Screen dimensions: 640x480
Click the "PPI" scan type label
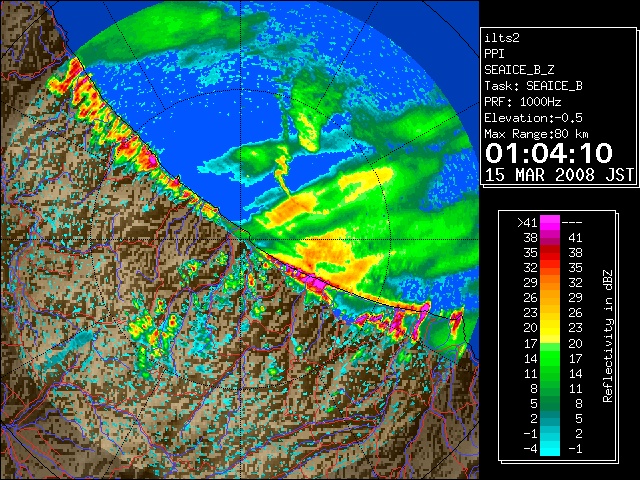494,54
